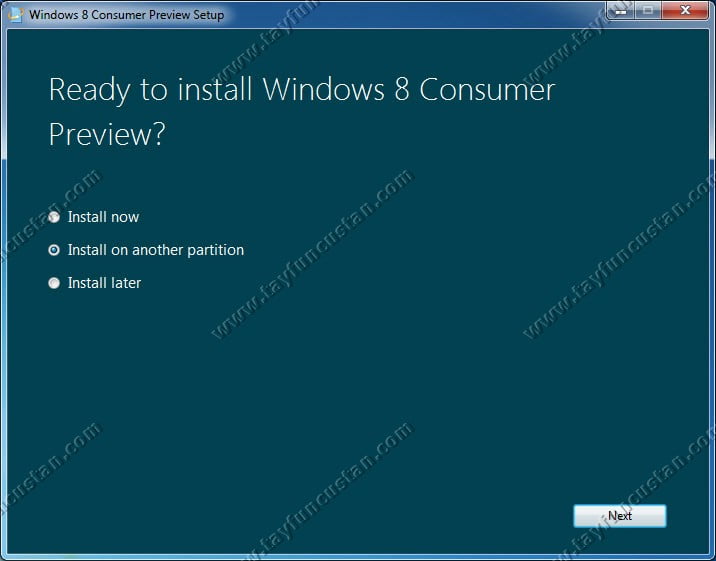
Task: Select the "Install now" radio button
Action: 54,217
